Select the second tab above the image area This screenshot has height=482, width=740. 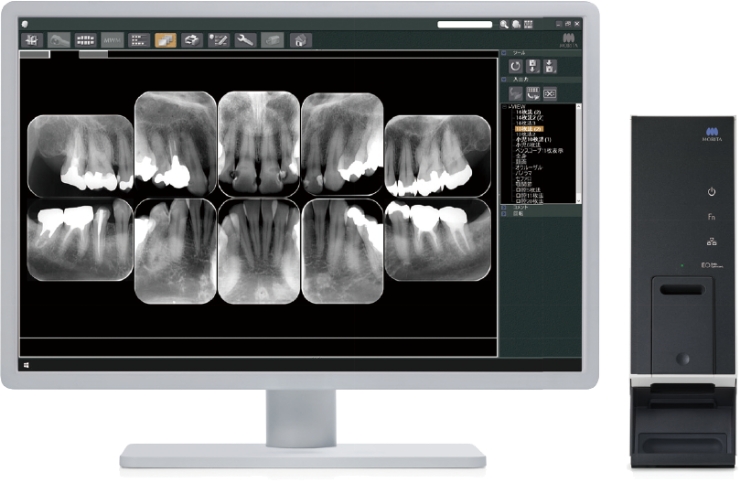tap(93, 54)
